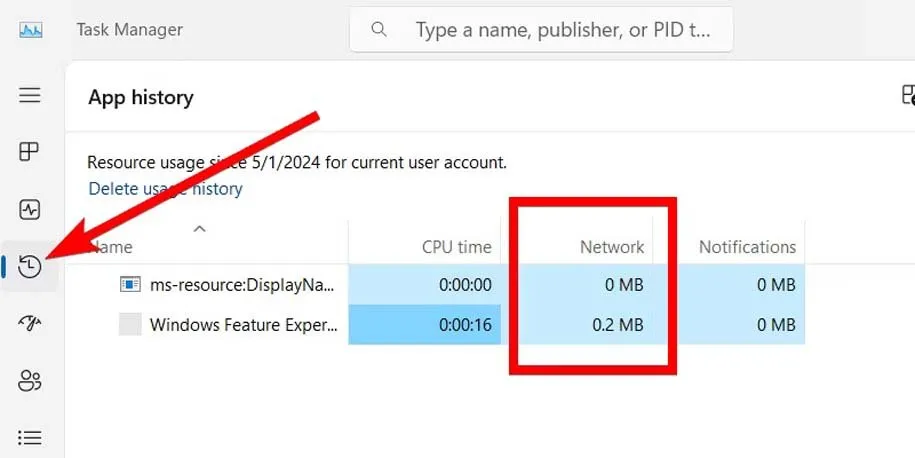Click the Windows Feature Experience row icon

tap(130, 324)
